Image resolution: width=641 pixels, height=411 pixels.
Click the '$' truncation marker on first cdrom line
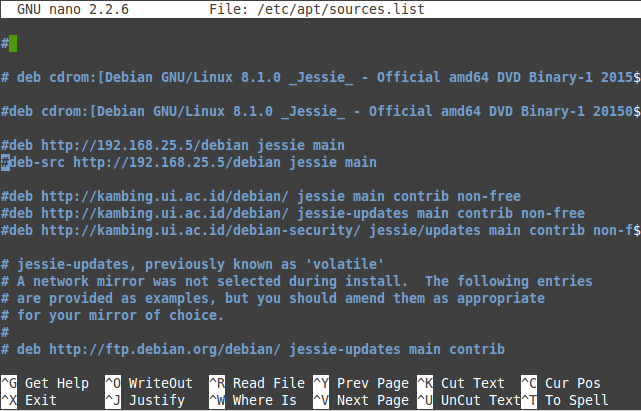coord(637,77)
